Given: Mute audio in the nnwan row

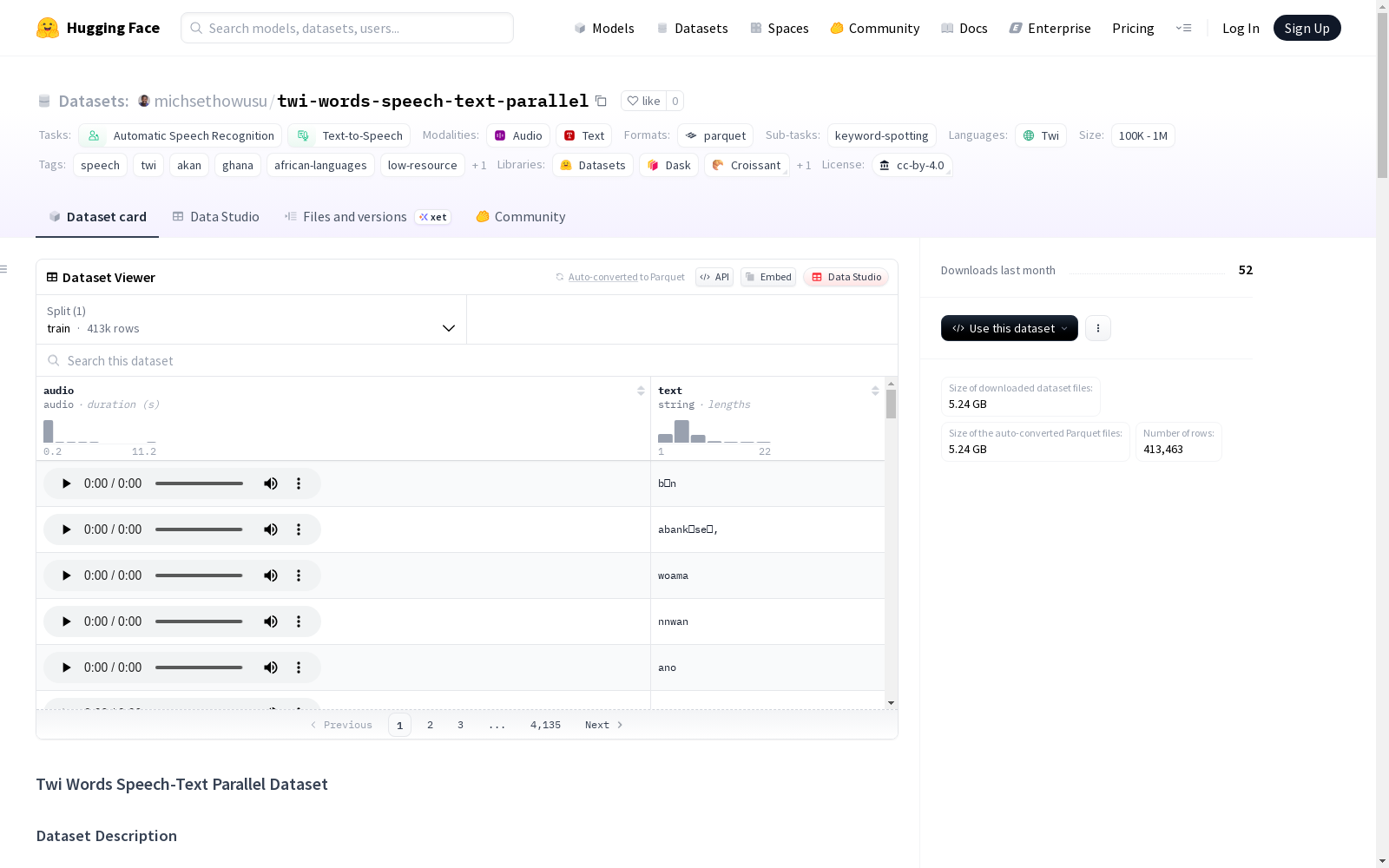Looking at the screenshot, I should click(271, 621).
